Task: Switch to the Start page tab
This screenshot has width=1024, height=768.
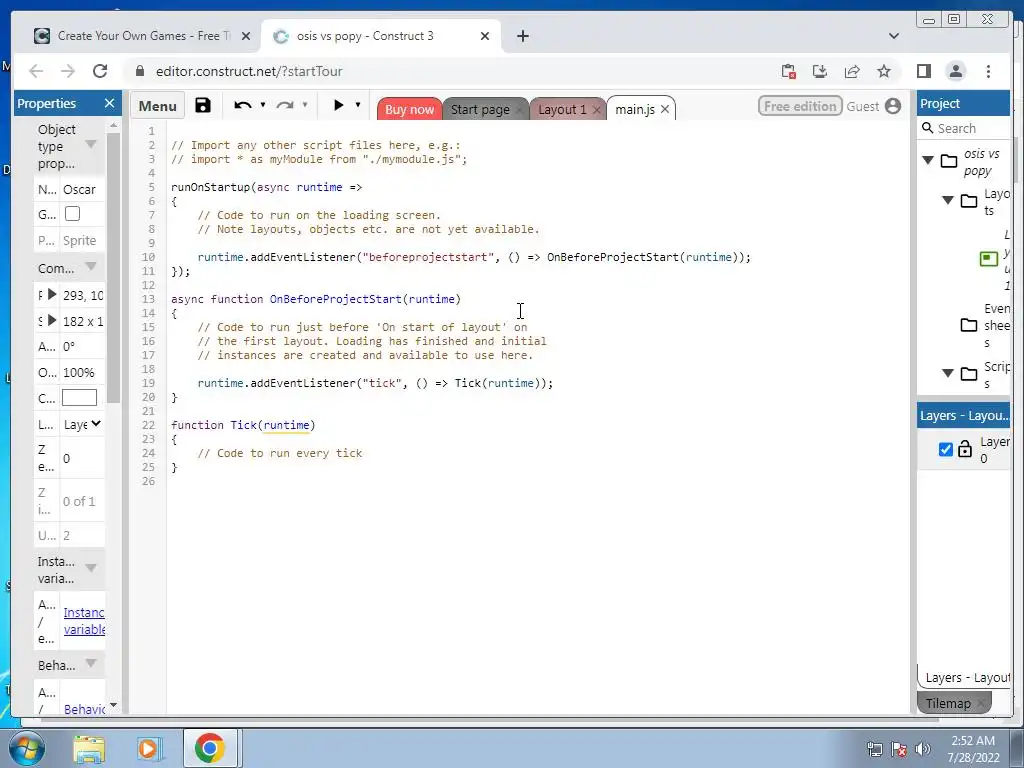Action: [x=480, y=109]
